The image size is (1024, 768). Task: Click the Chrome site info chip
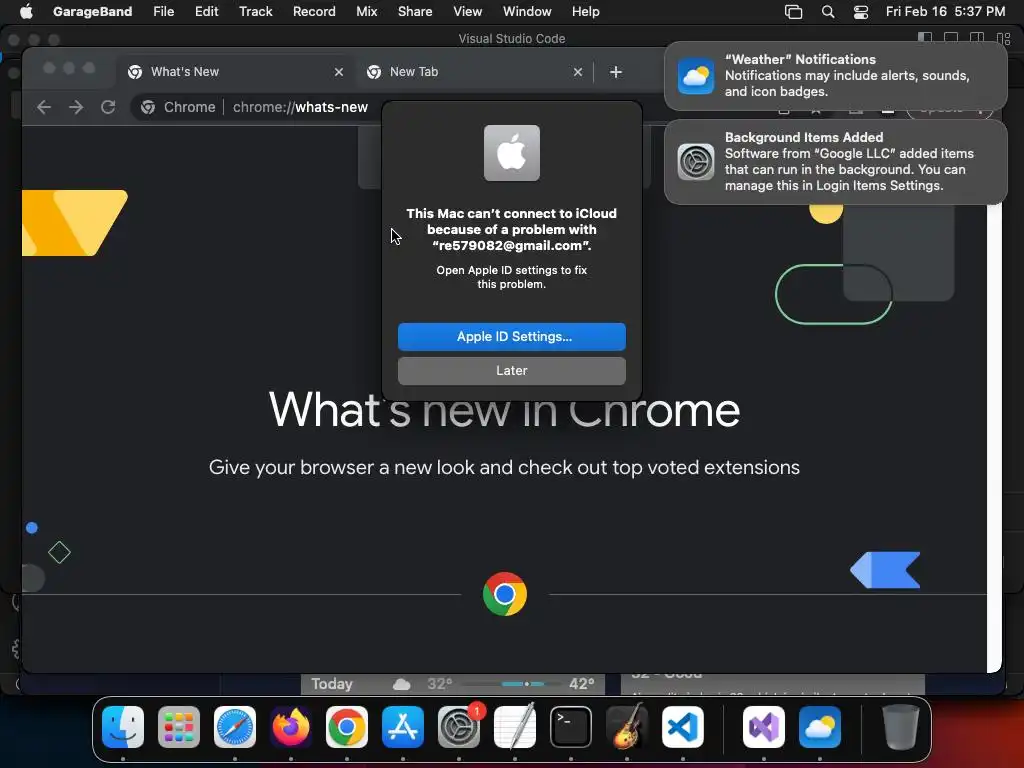pyautogui.click(x=178, y=107)
